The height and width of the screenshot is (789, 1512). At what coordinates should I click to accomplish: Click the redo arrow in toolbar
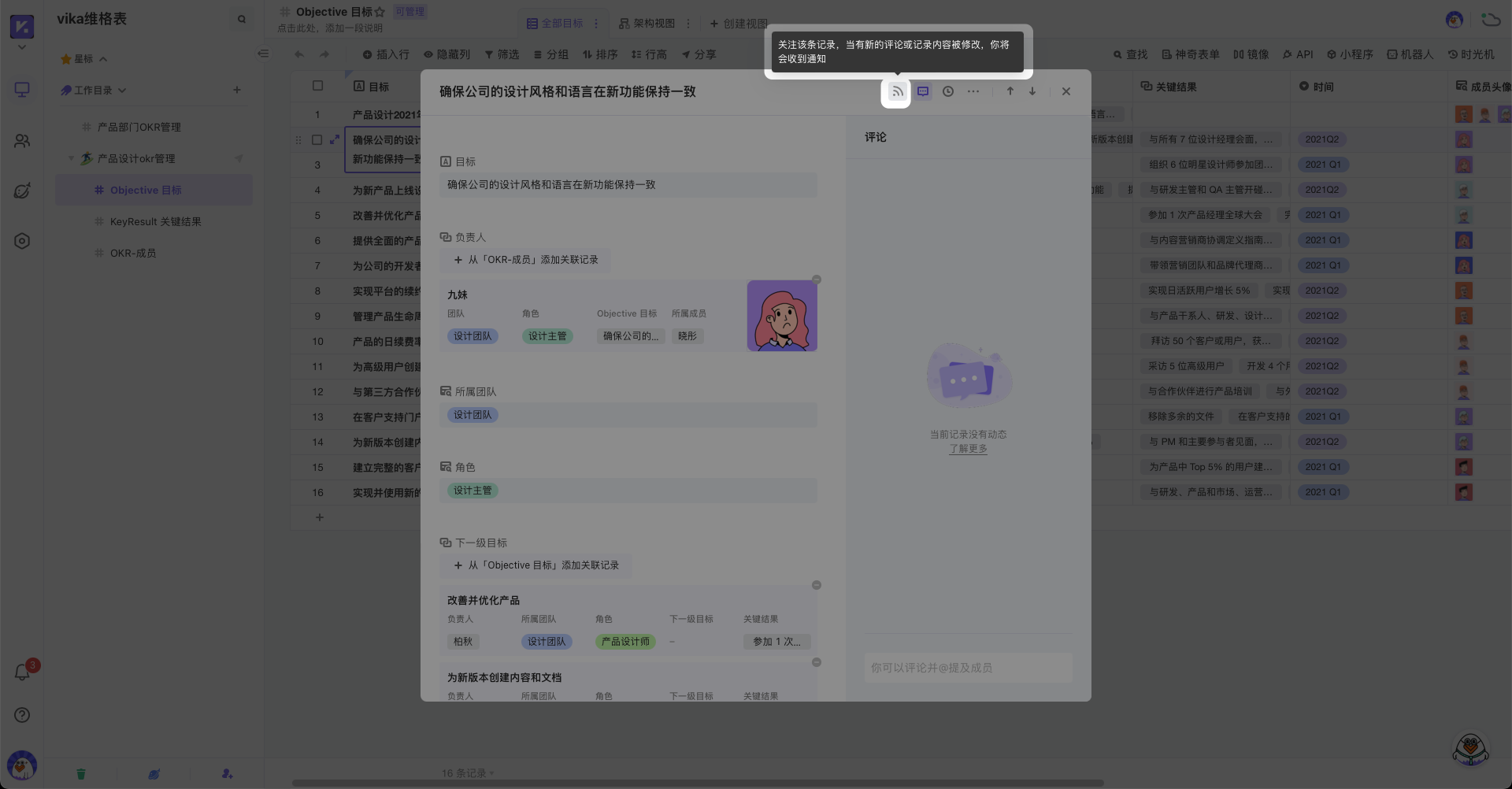click(x=324, y=54)
